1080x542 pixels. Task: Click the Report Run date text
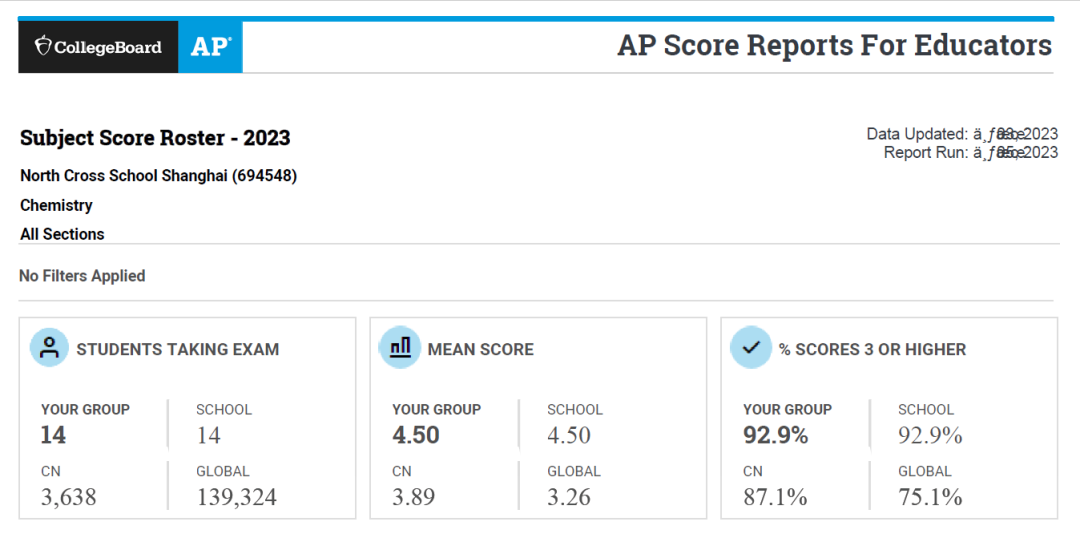(971, 152)
